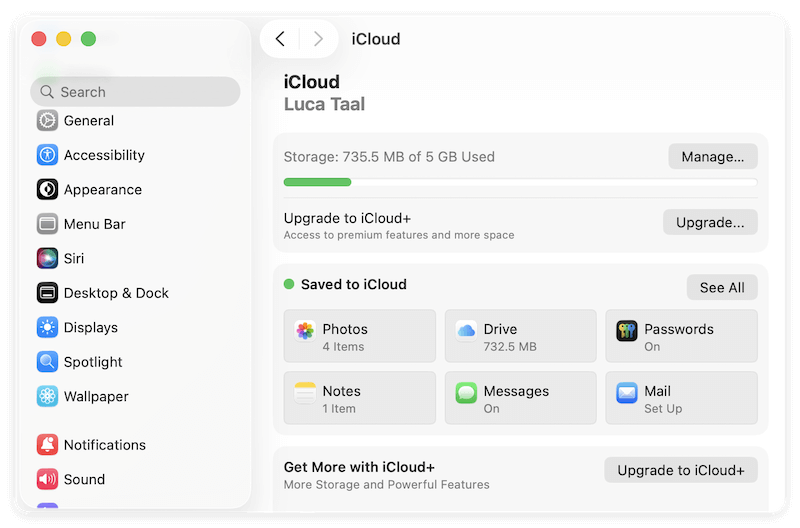Click the Messages speech bubble icon

coord(466,392)
